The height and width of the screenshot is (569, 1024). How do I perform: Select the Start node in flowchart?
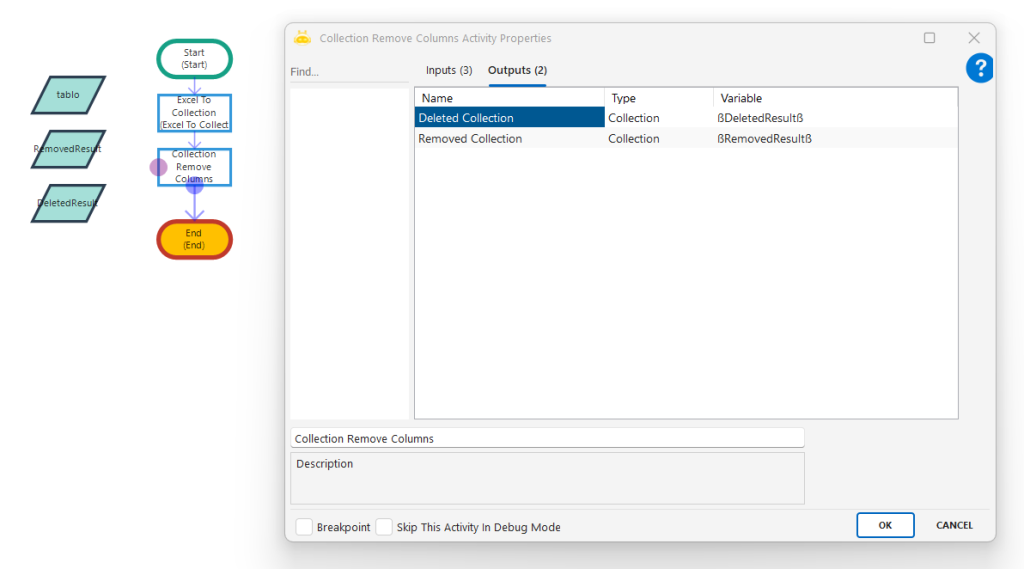[x=194, y=59]
